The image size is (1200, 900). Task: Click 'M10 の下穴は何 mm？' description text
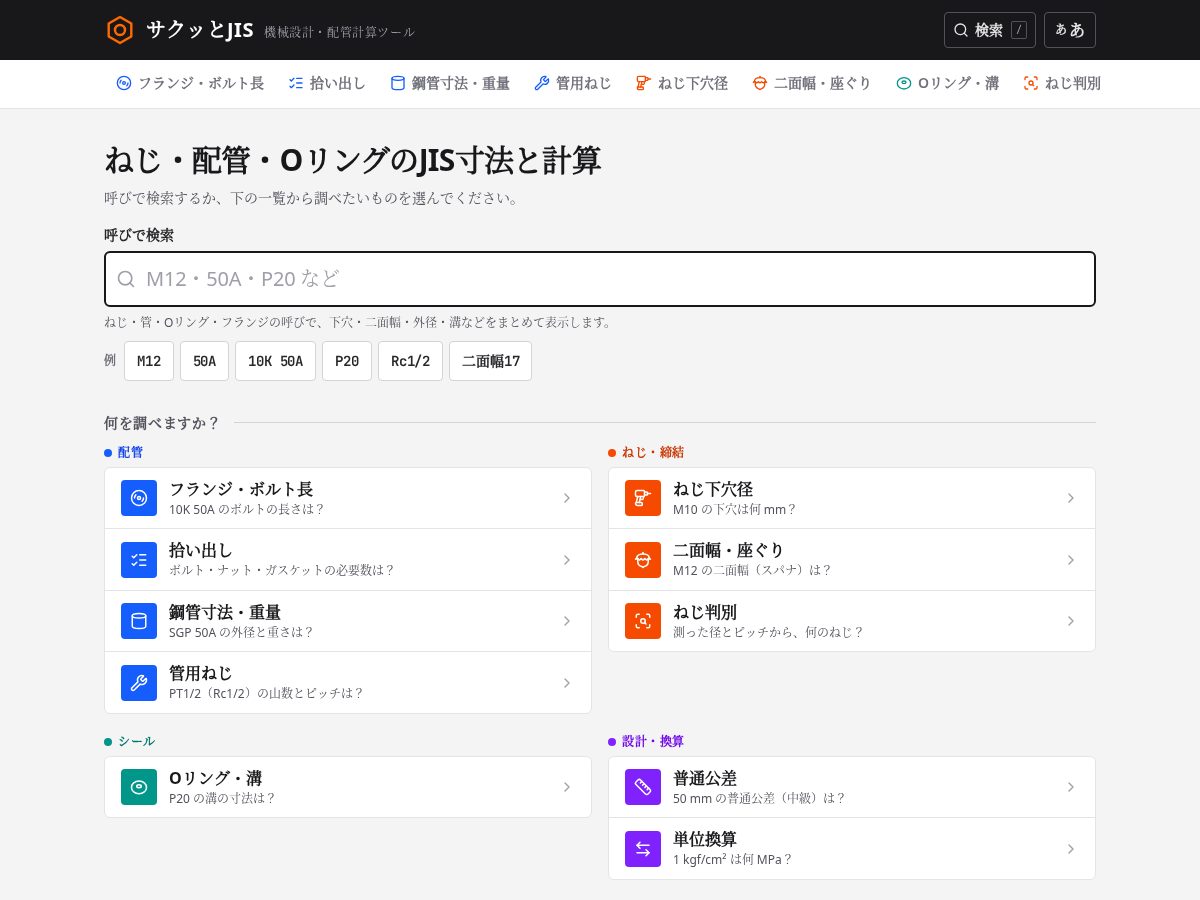tap(735, 509)
